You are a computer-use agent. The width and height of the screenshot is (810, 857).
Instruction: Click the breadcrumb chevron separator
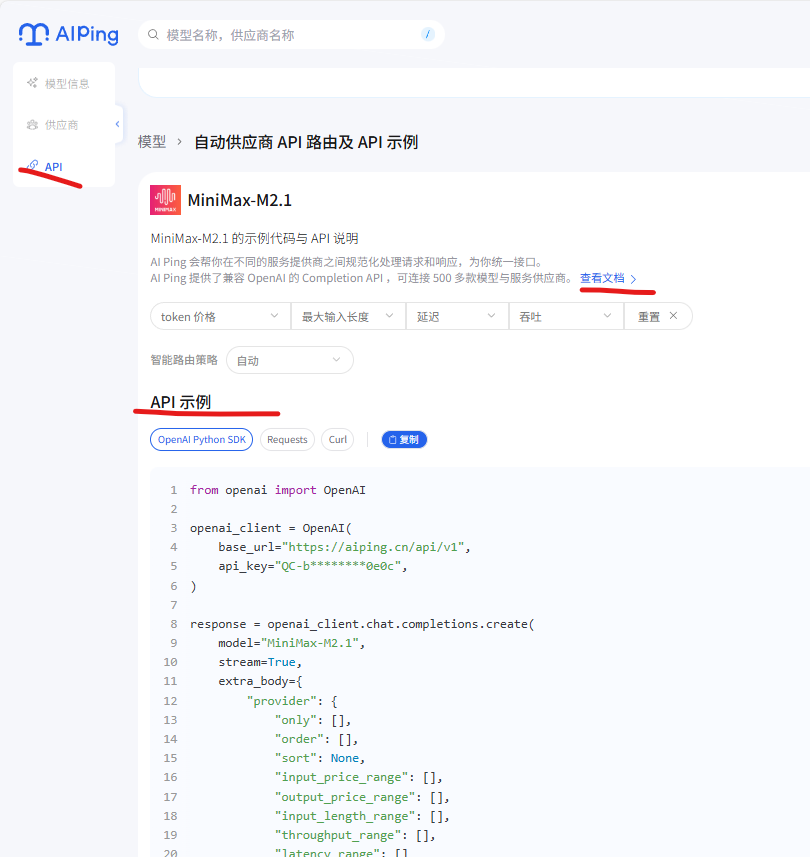(x=179, y=142)
